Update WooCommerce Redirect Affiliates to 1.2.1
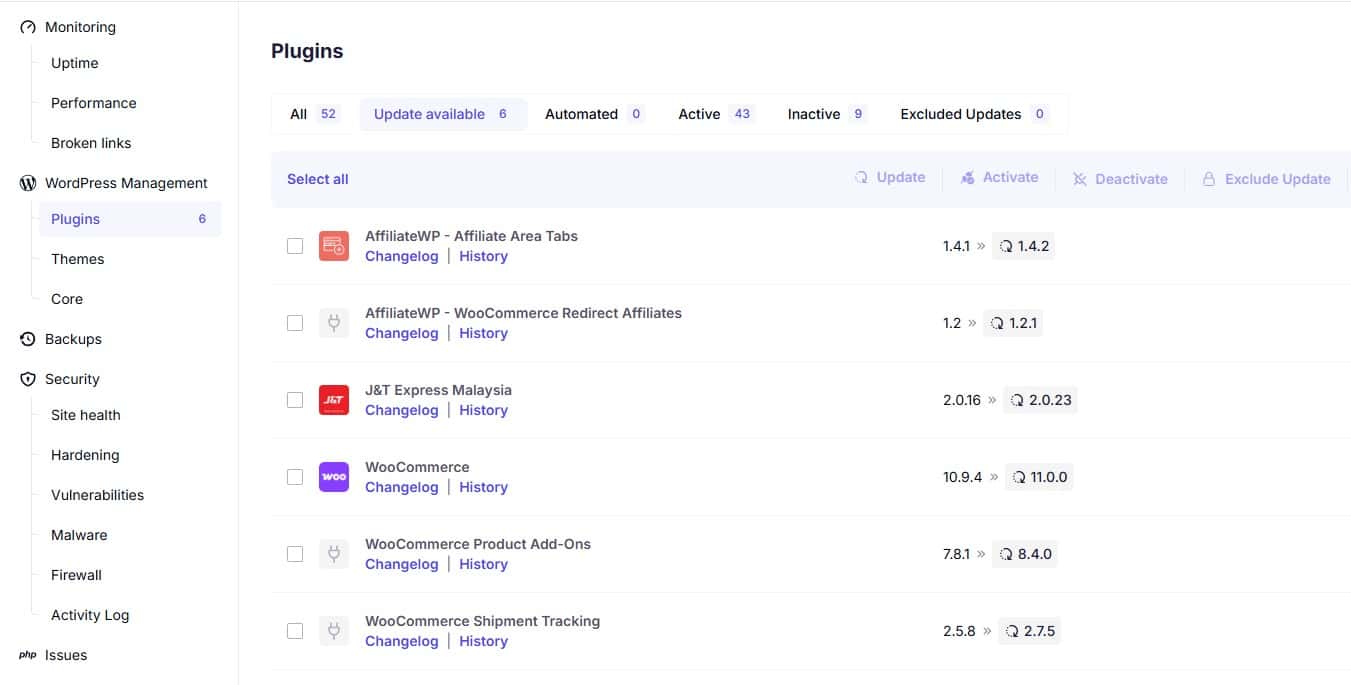This screenshot has height=685, width=1351. (x=1013, y=323)
